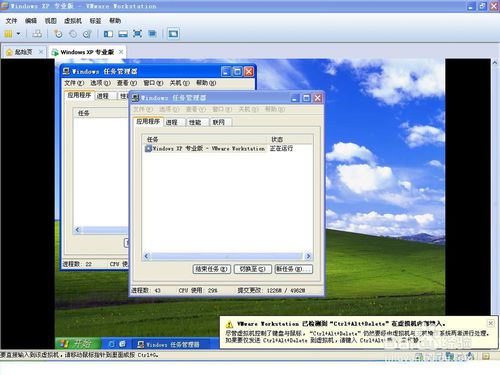The width and height of the screenshot is (500, 375).
Task: Click the scroll up arrow on VM view scrollbar
Action: point(495,63)
